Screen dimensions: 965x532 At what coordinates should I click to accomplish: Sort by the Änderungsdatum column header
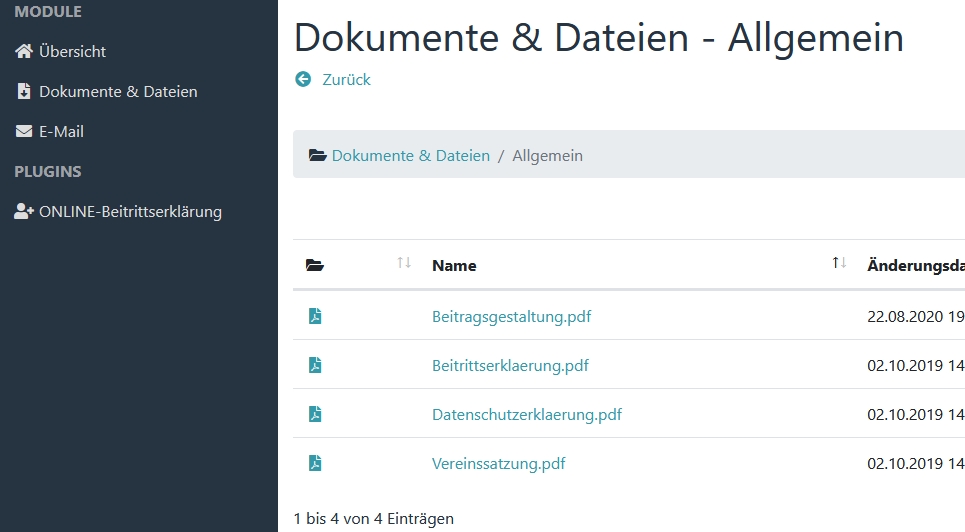pos(915,266)
